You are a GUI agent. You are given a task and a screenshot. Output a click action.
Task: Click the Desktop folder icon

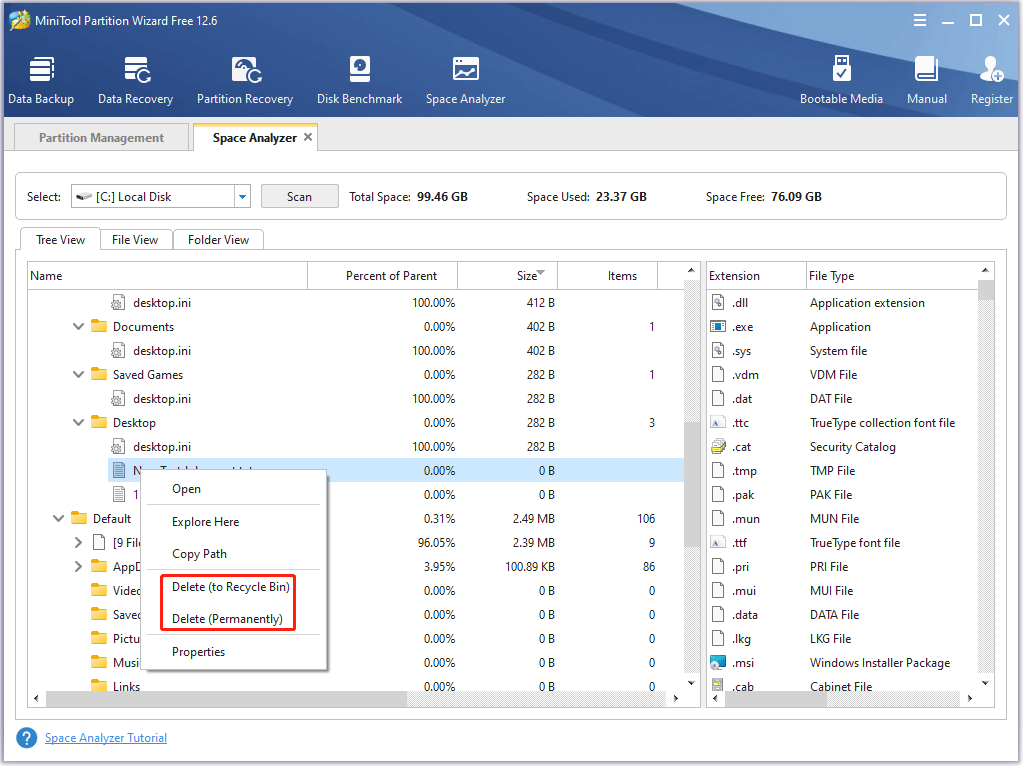(x=99, y=422)
